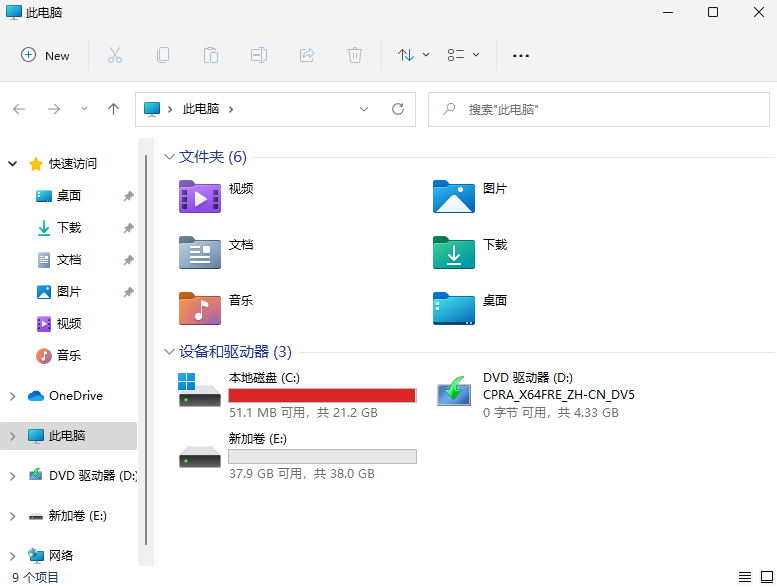Click the Copy icon in toolbar

coord(163,55)
